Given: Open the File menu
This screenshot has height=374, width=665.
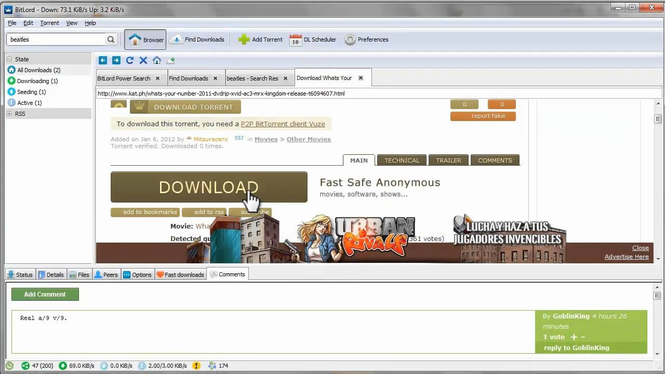Looking at the screenshot, I should coord(12,23).
